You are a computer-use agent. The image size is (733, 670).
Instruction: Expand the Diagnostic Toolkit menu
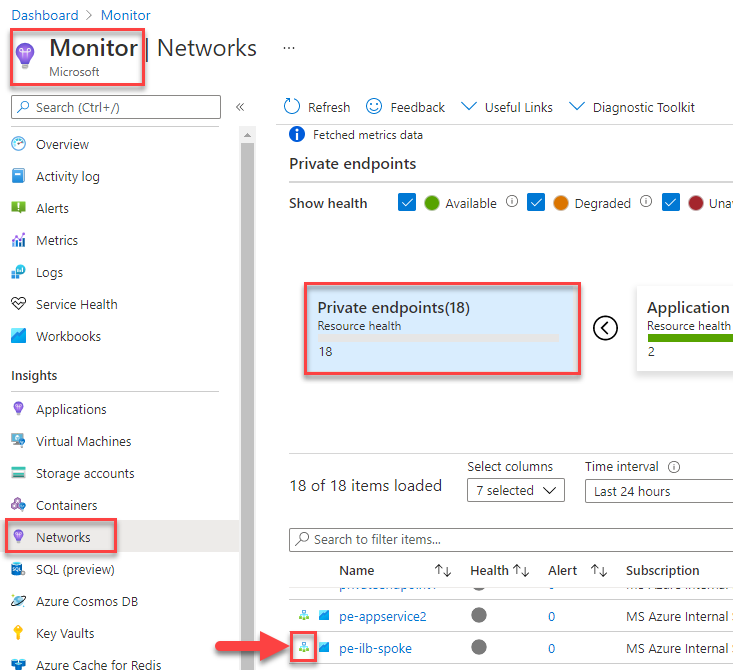(632, 108)
